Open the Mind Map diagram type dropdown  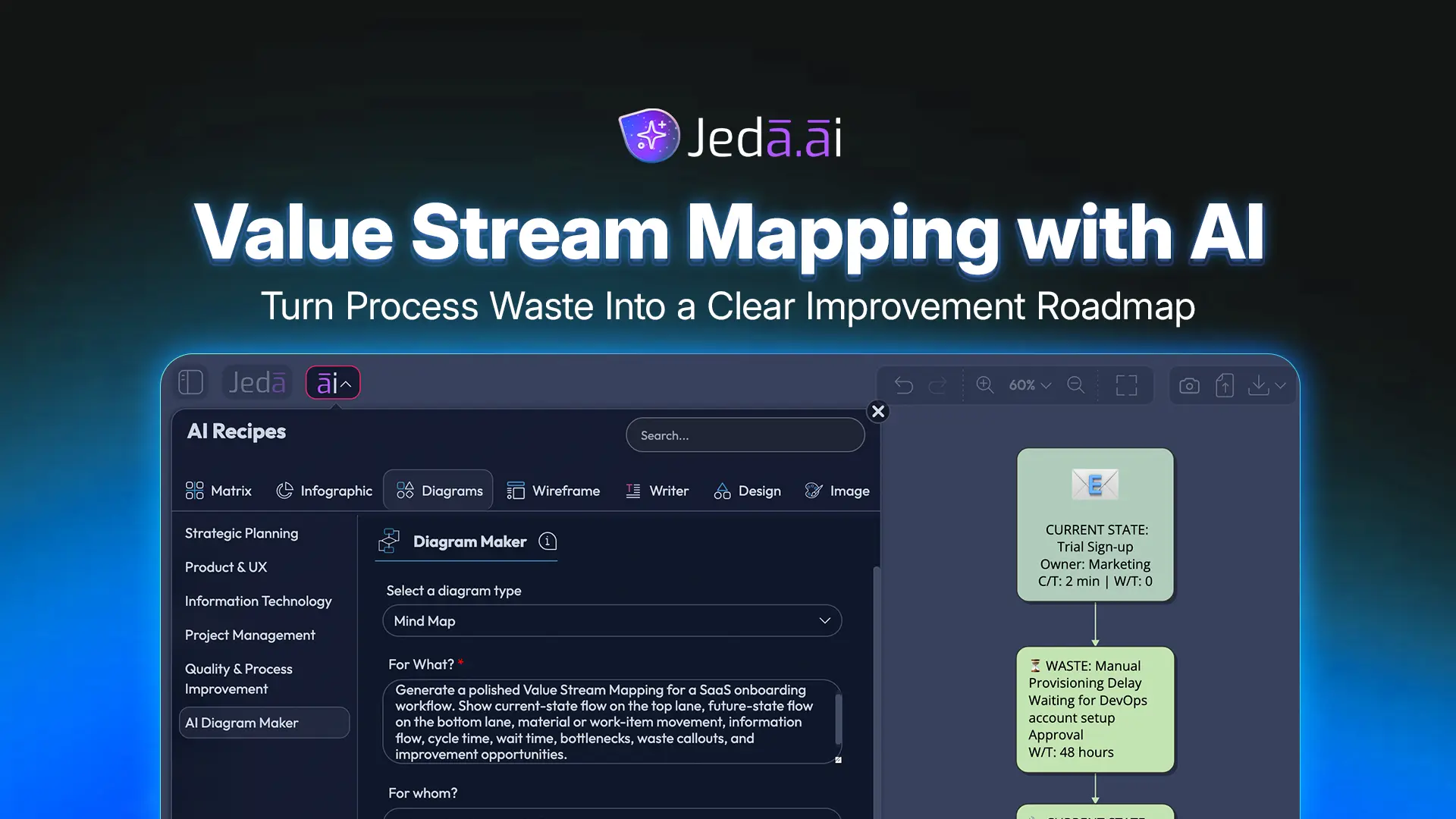coord(612,621)
